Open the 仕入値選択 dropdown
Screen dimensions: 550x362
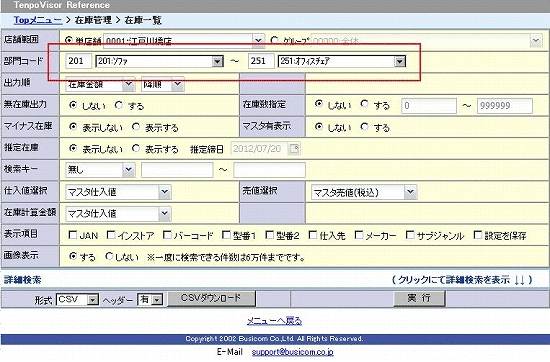pyautogui.click(x=118, y=192)
